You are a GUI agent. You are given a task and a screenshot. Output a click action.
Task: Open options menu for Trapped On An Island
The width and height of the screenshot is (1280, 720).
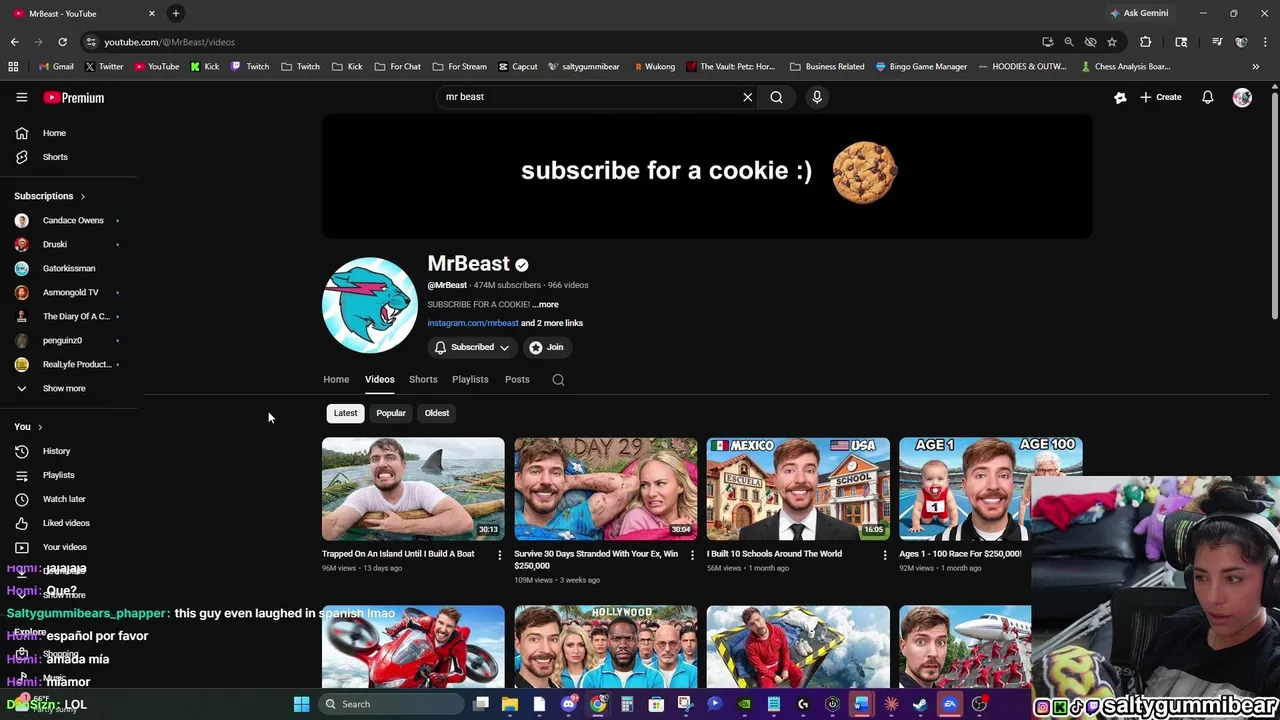pos(500,555)
